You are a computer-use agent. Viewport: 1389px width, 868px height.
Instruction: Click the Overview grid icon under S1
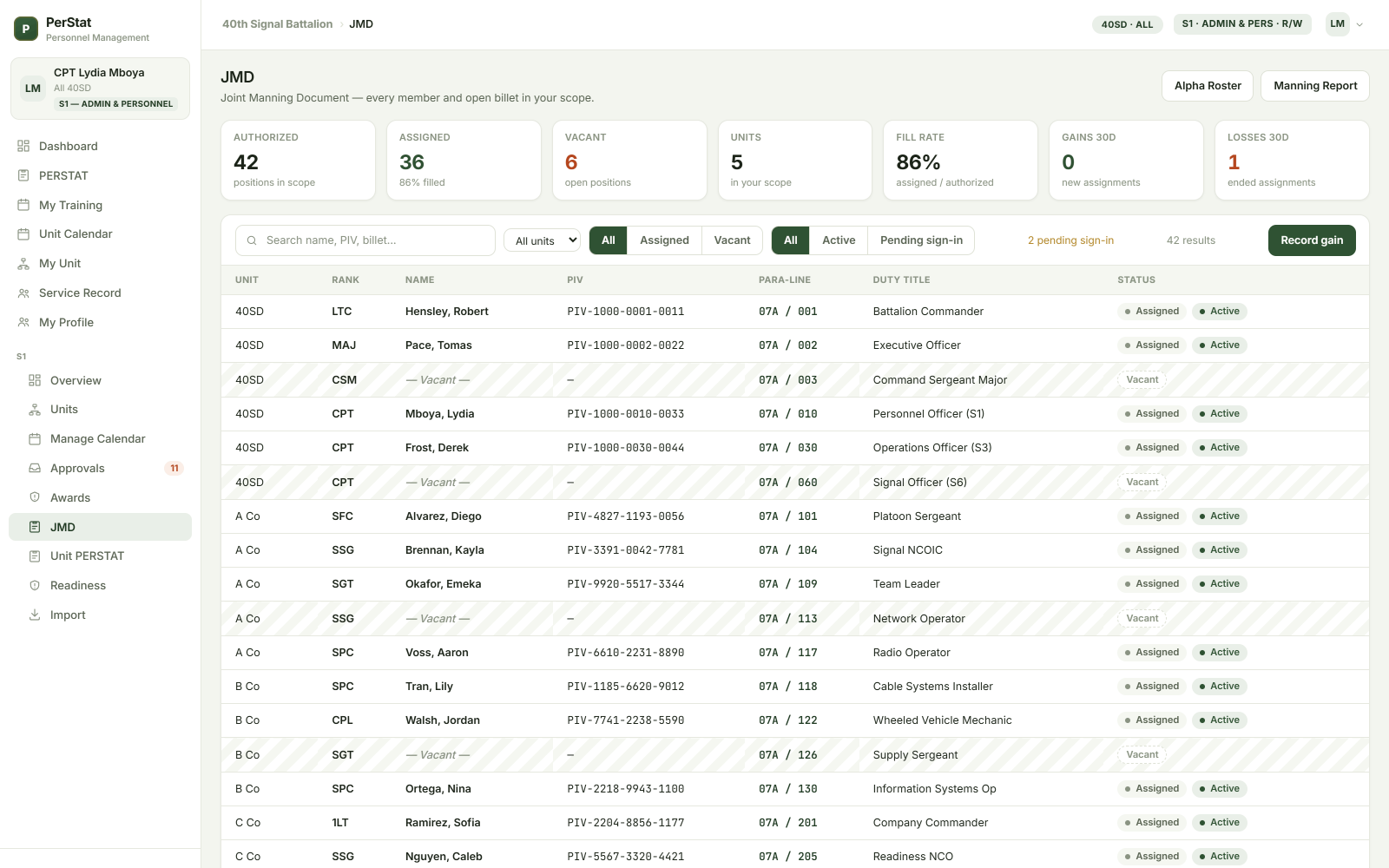tap(35, 380)
